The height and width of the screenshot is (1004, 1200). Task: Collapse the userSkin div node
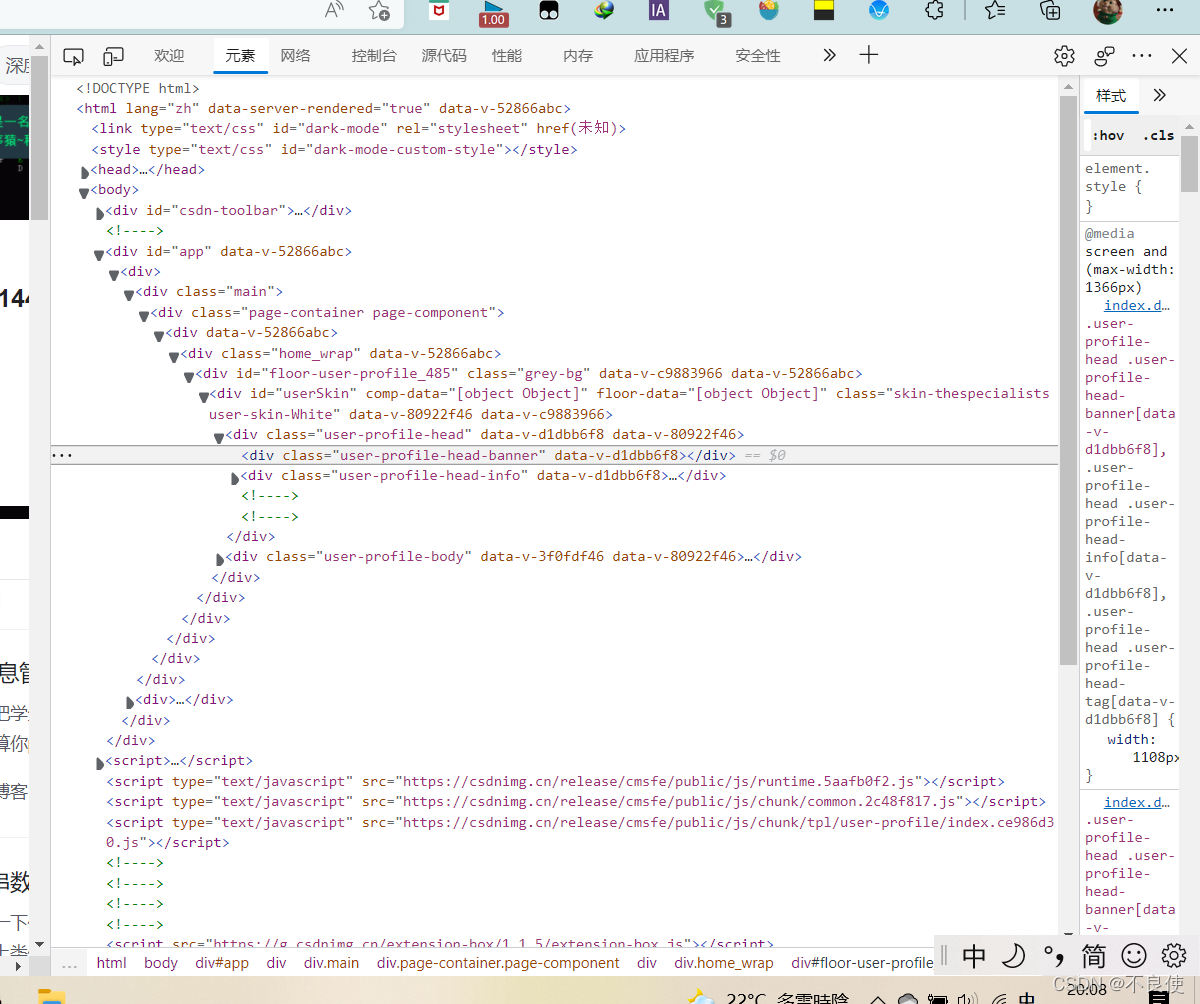click(204, 396)
